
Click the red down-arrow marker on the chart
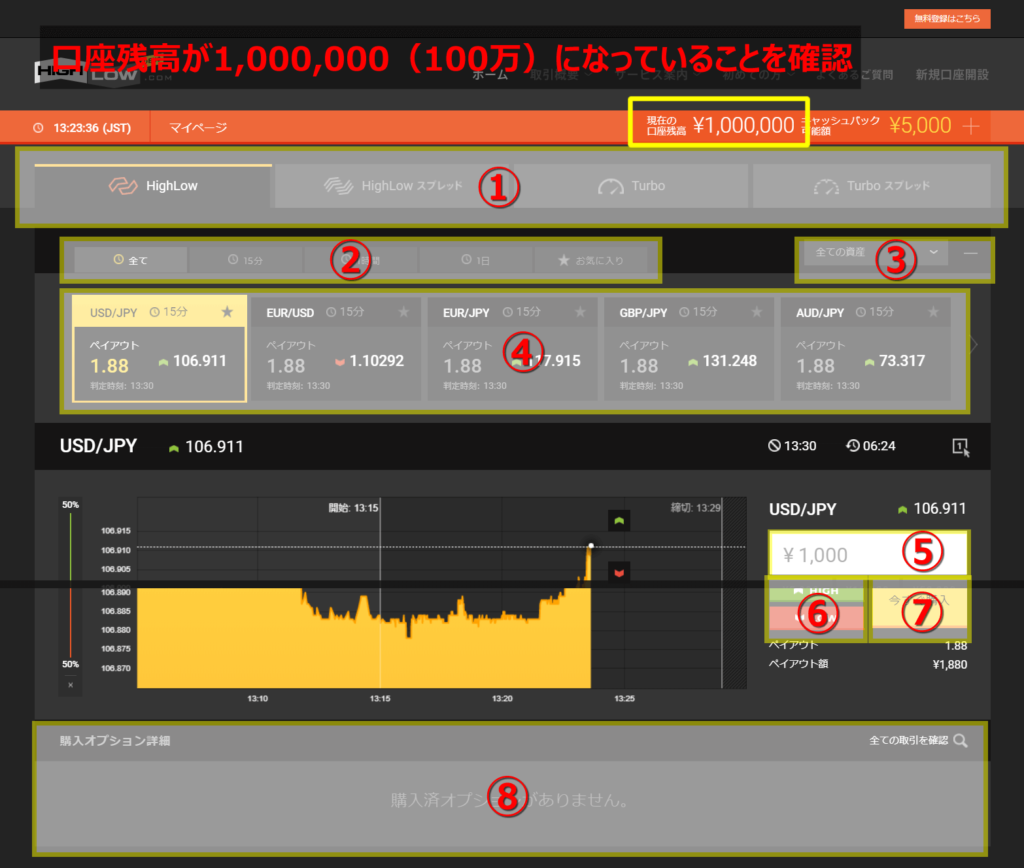(619, 573)
